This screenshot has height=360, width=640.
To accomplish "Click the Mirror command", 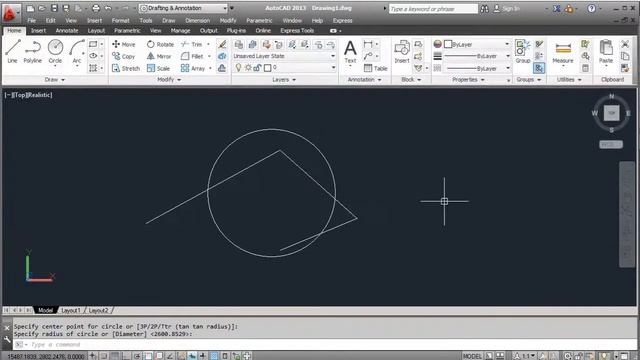I will click(159, 56).
